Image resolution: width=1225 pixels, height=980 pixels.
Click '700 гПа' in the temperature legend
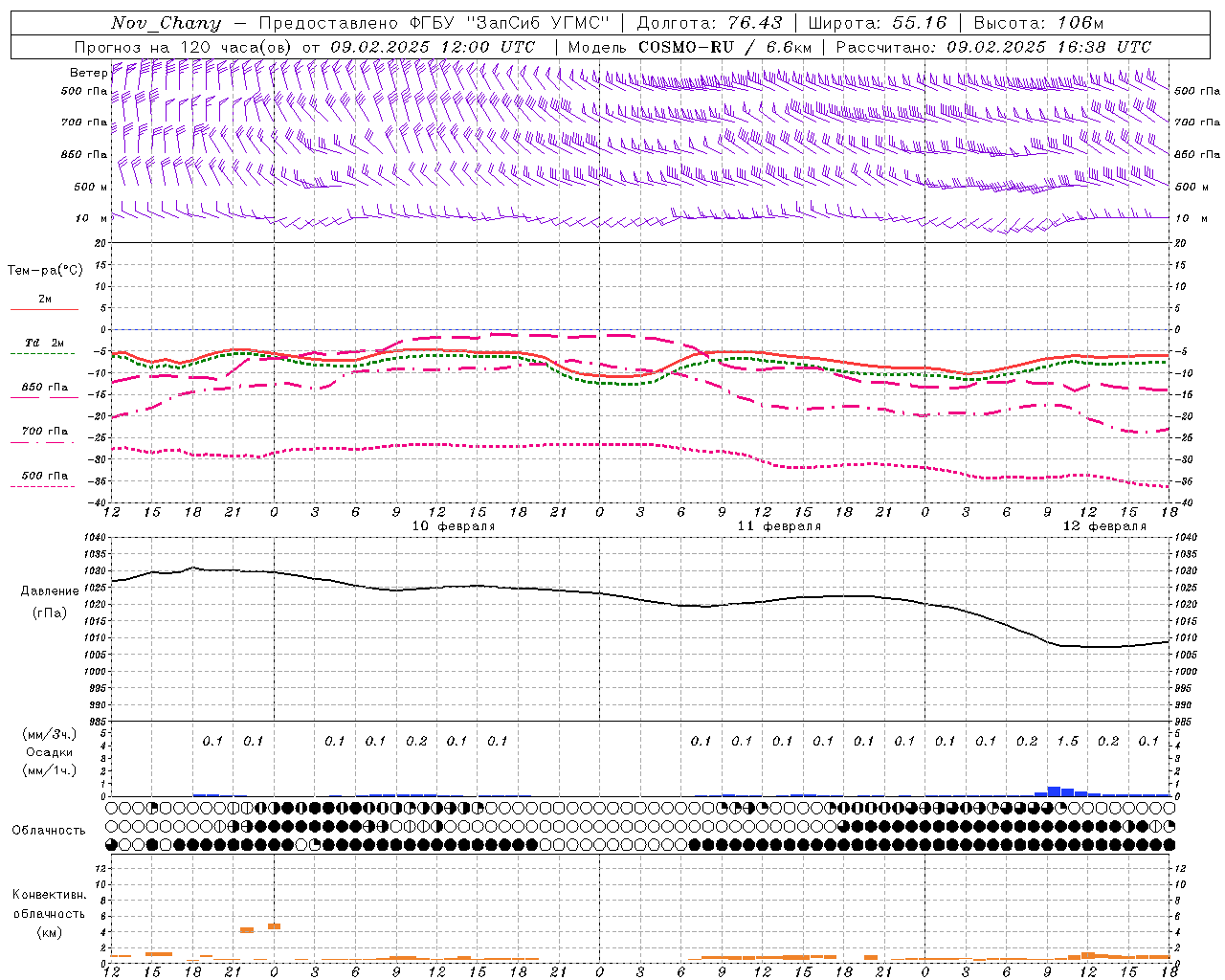point(45,432)
